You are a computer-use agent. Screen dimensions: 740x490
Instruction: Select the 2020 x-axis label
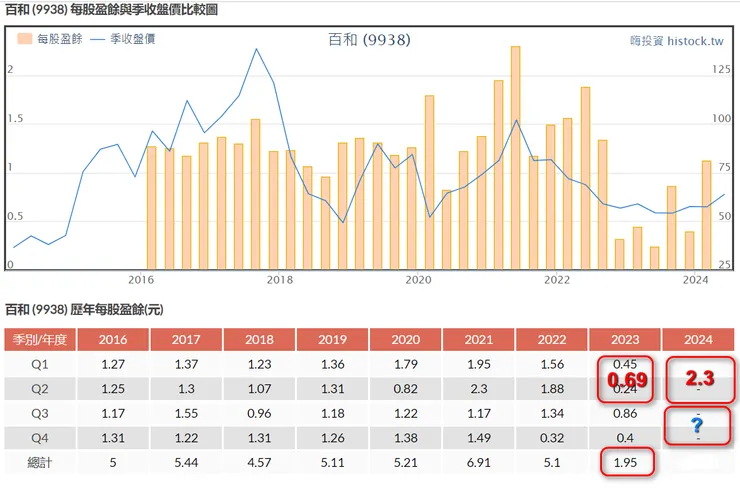(x=419, y=280)
